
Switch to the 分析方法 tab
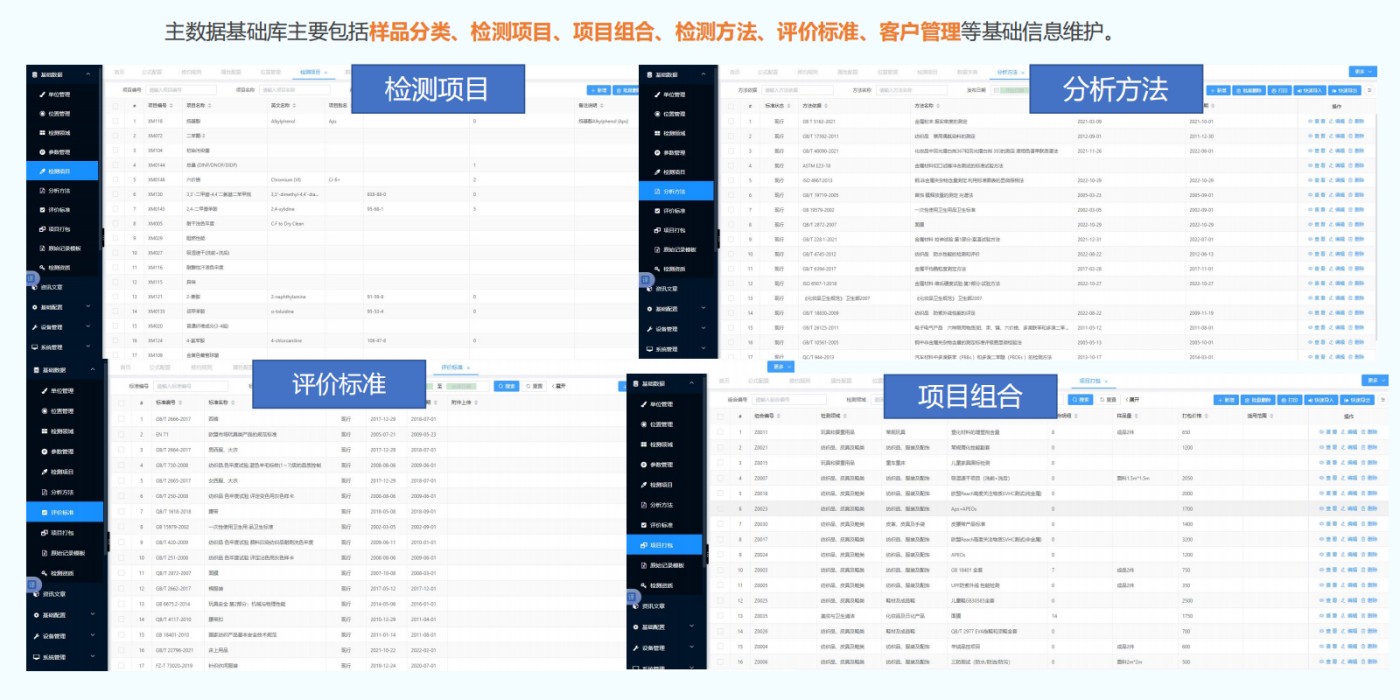tap(1007, 73)
